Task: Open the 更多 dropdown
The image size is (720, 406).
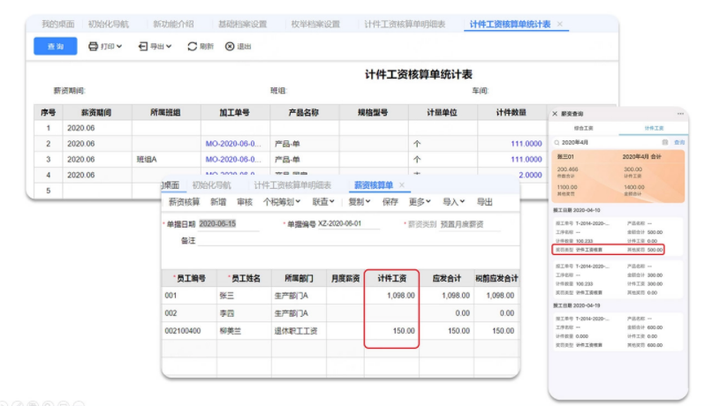Action: pyautogui.click(x=420, y=202)
